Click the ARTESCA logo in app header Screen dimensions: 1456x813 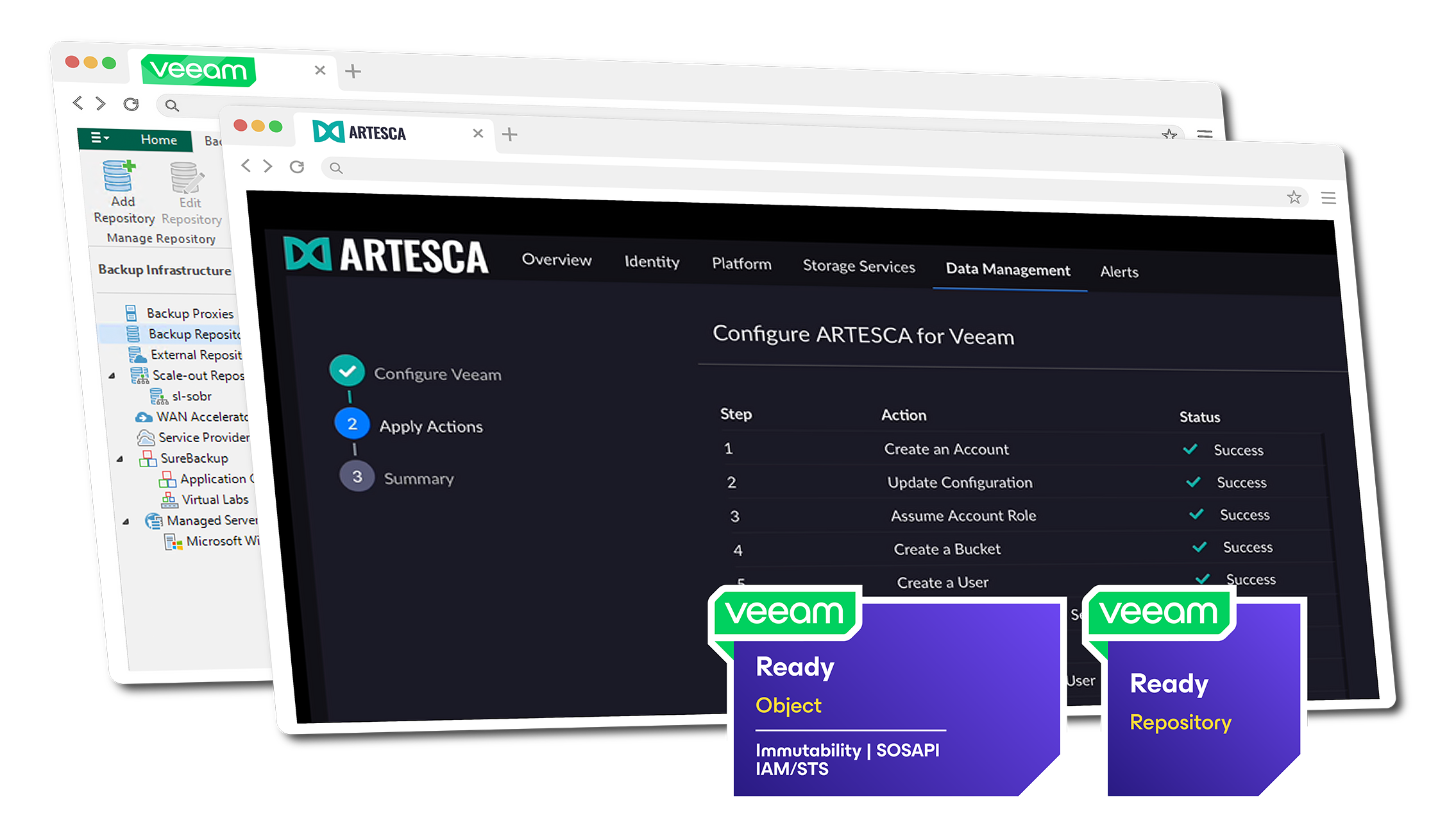coord(385,255)
